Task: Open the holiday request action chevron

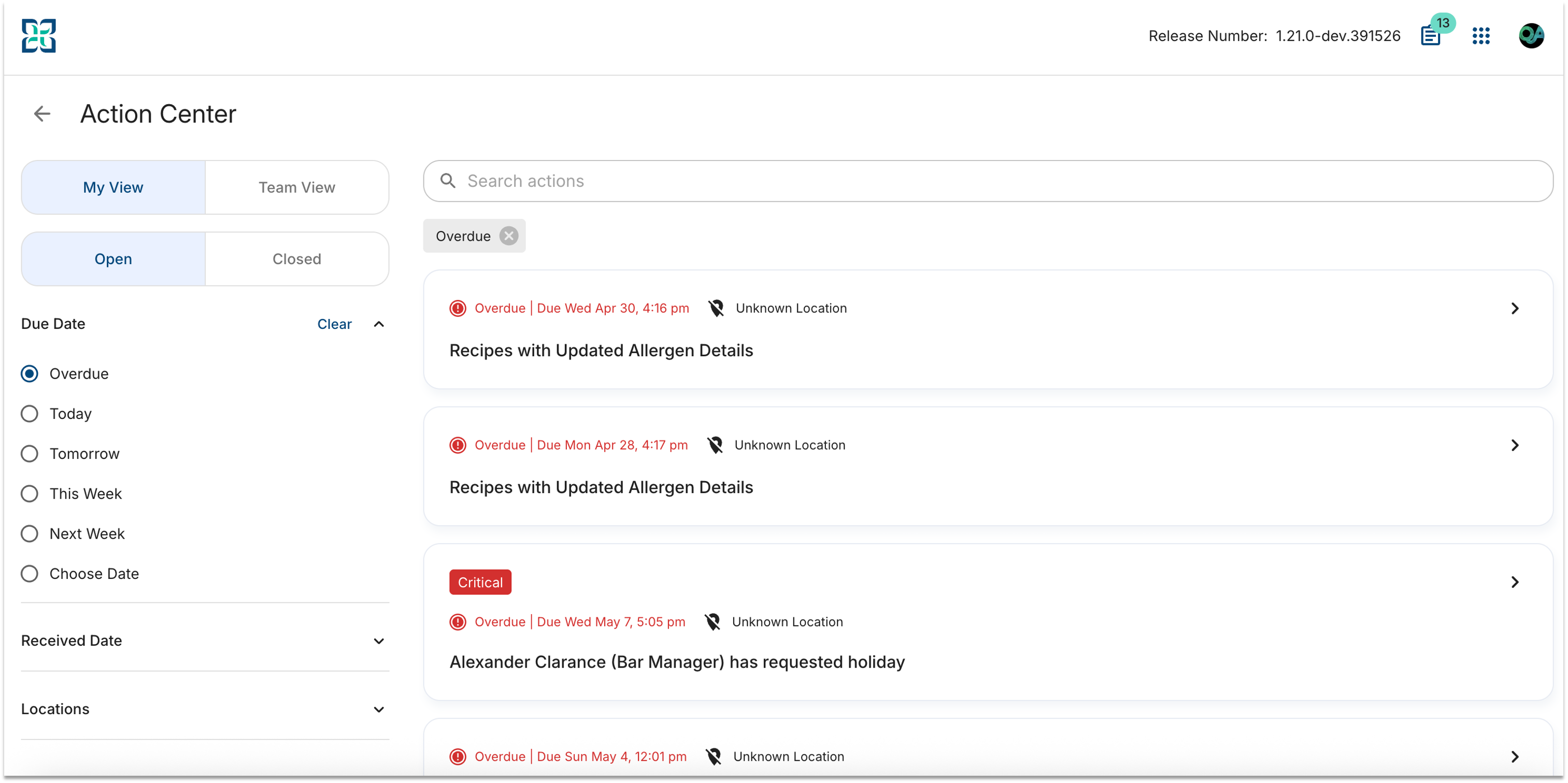Action: 1515,582
